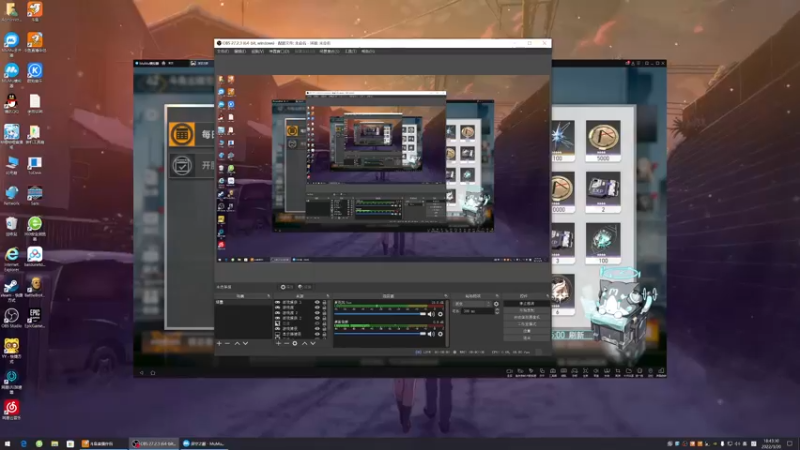Adjust transition duration stepper arrows

(497, 311)
